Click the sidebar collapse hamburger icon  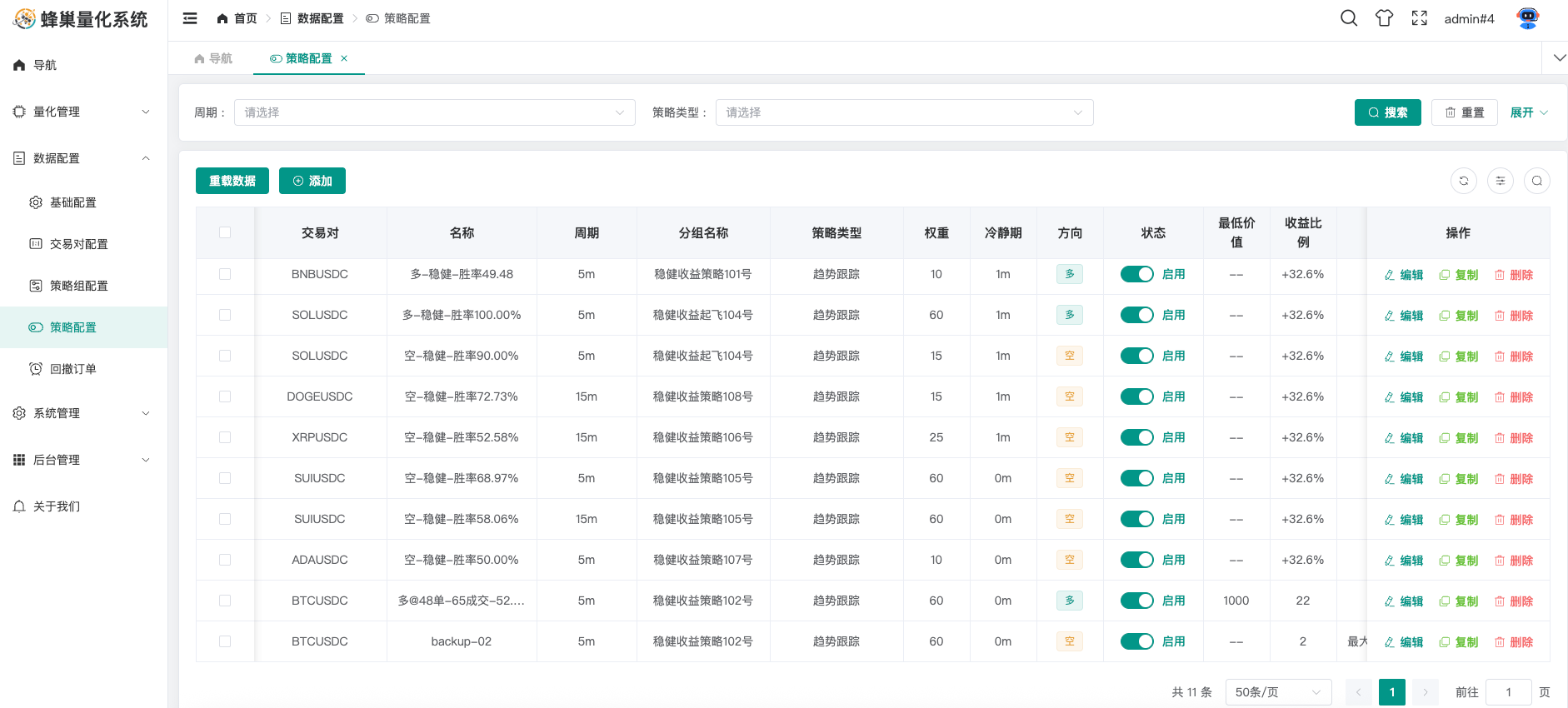pos(190,18)
